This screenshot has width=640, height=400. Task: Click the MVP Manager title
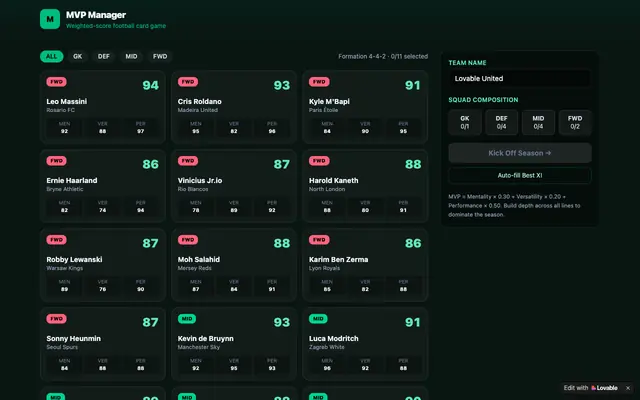point(96,15)
